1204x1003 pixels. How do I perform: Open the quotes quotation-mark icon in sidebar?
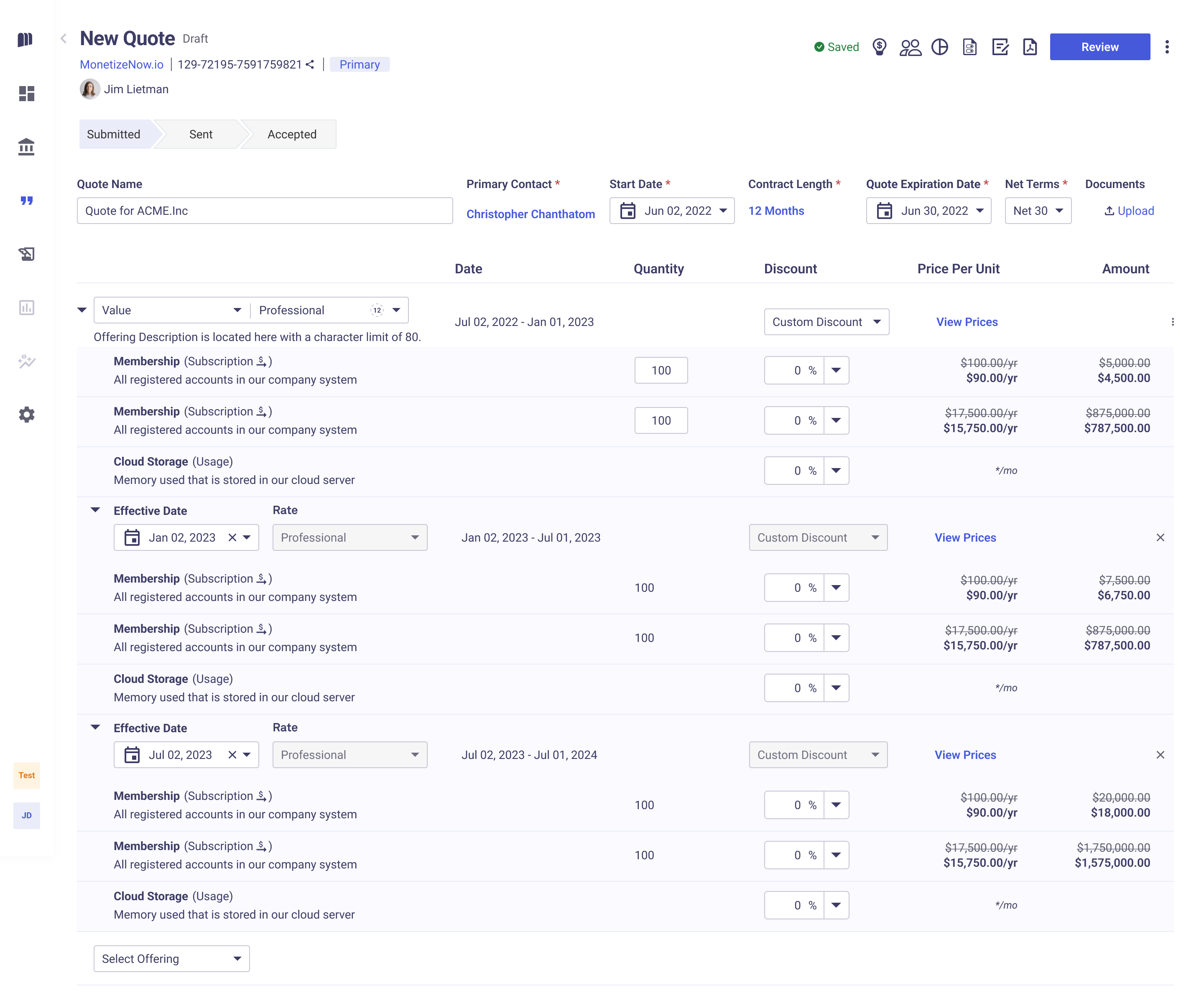(26, 201)
